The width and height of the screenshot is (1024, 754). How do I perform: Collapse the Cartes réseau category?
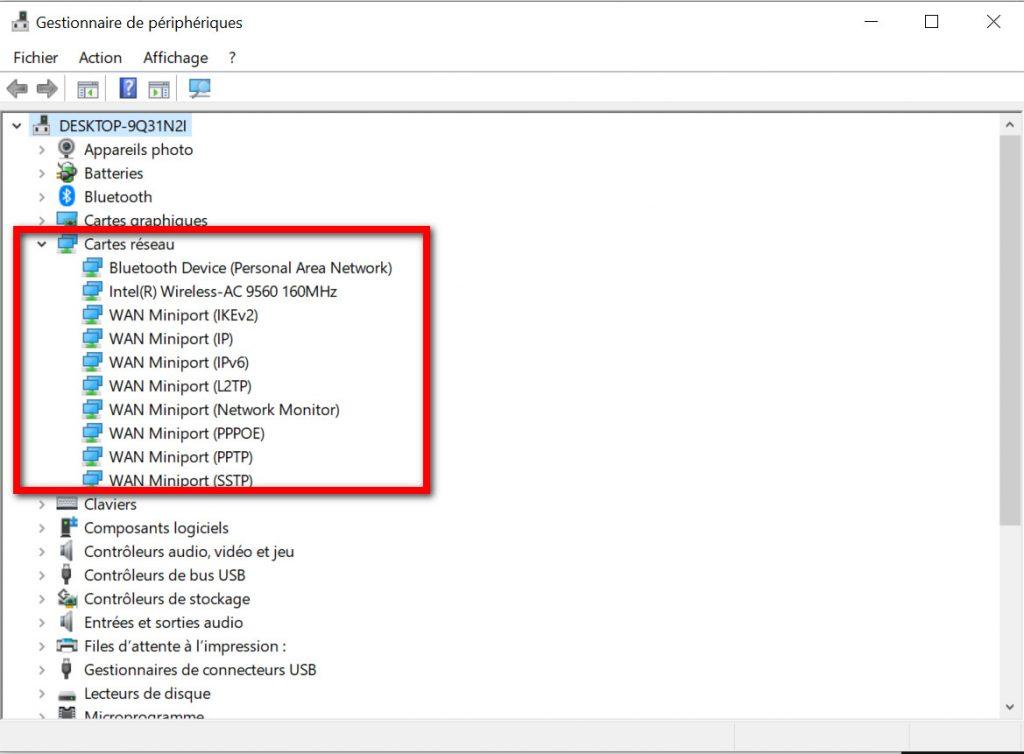[x=41, y=244]
